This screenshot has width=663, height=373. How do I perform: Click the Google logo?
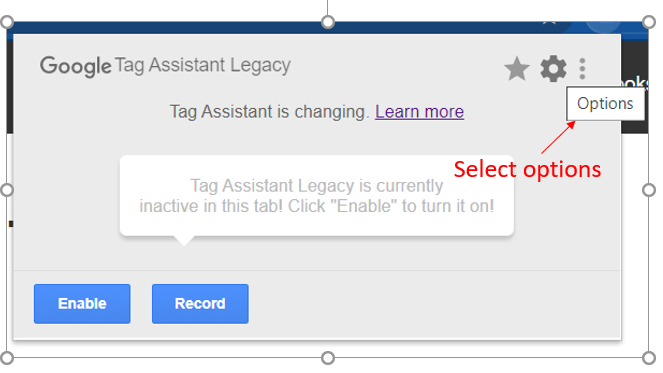coord(76,67)
